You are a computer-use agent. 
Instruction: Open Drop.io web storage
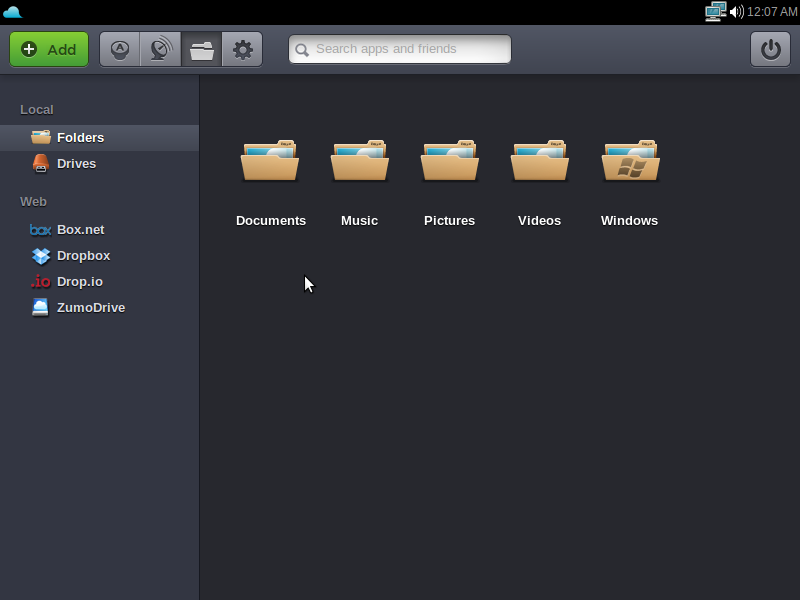tap(79, 282)
